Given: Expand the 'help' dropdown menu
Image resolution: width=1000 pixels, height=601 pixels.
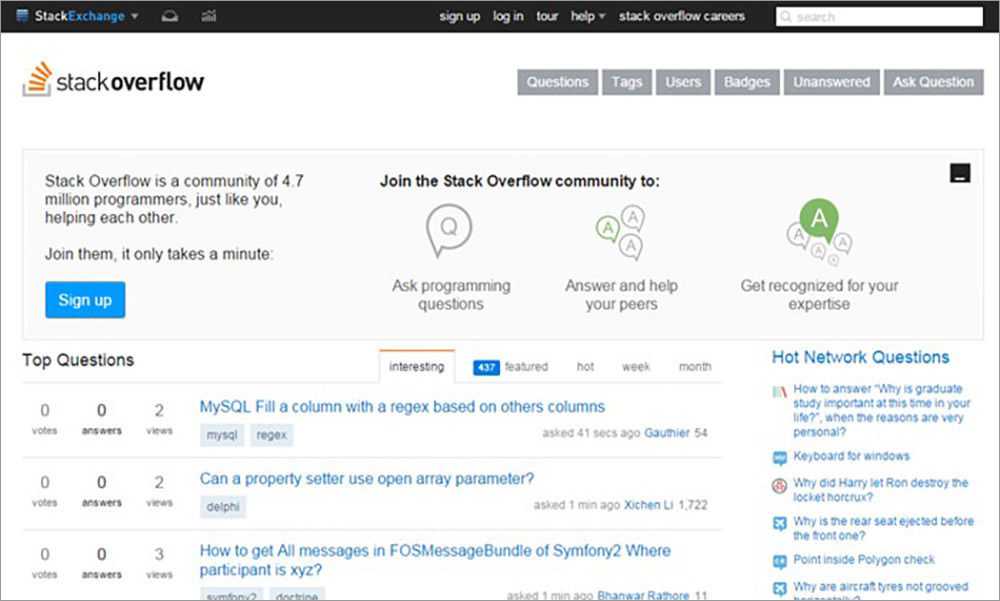Looking at the screenshot, I should (587, 17).
